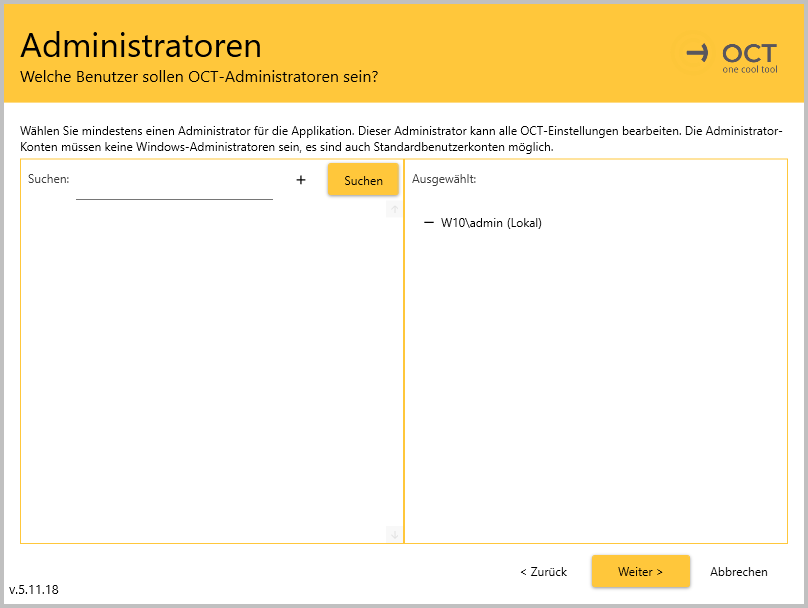Click the scroll down arrow in search results
Viewport: 808px width, 608px height.
[x=394, y=534]
